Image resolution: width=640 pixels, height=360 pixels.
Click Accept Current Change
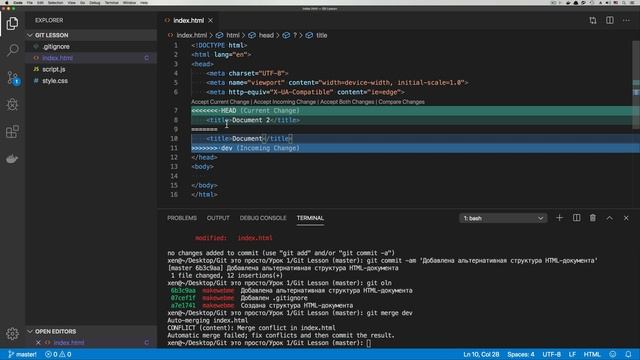pos(220,102)
